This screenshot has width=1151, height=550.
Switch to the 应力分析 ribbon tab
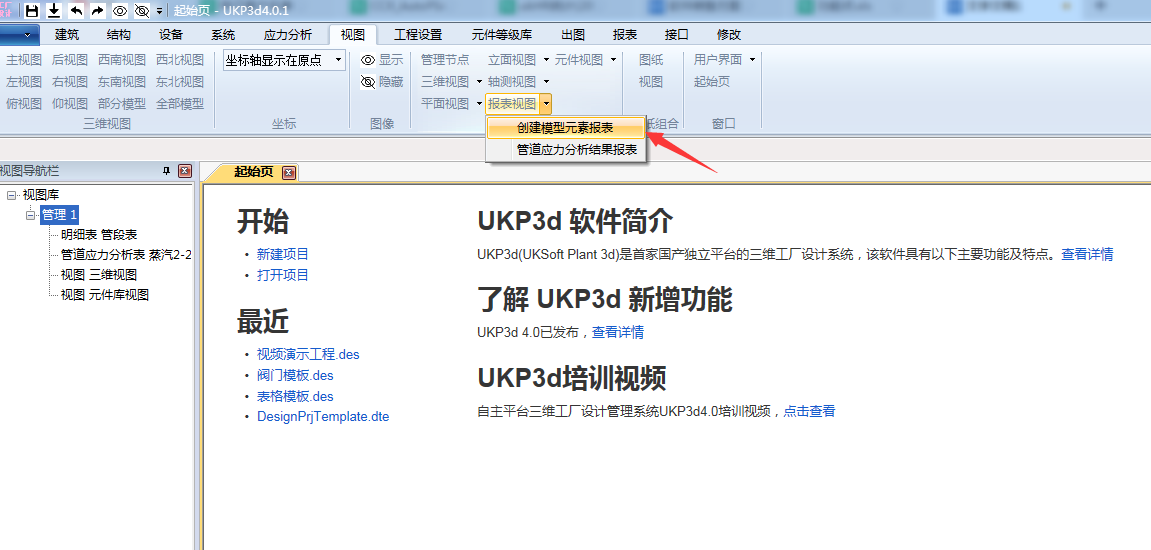pos(287,34)
